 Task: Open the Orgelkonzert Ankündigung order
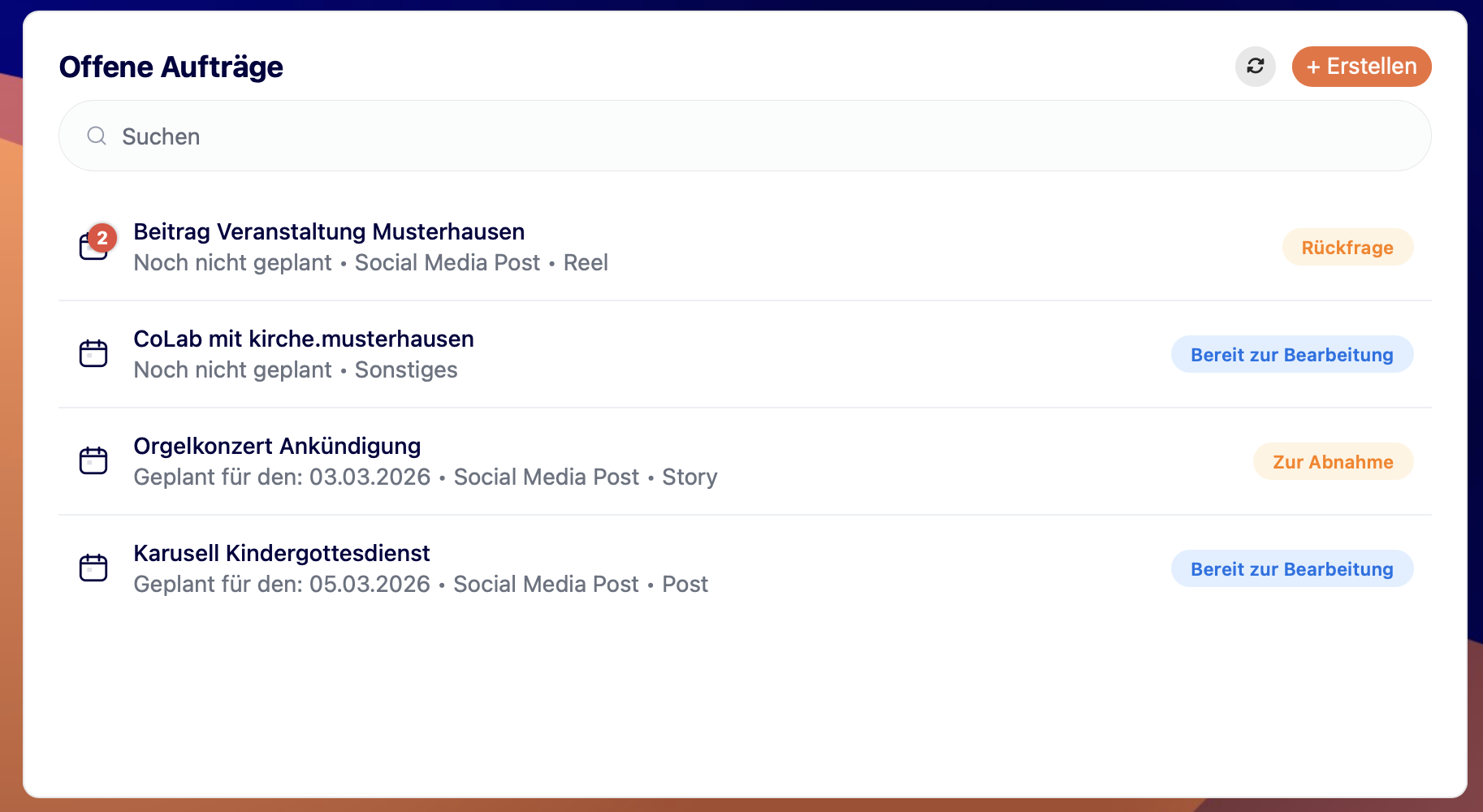[x=277, y=447]
